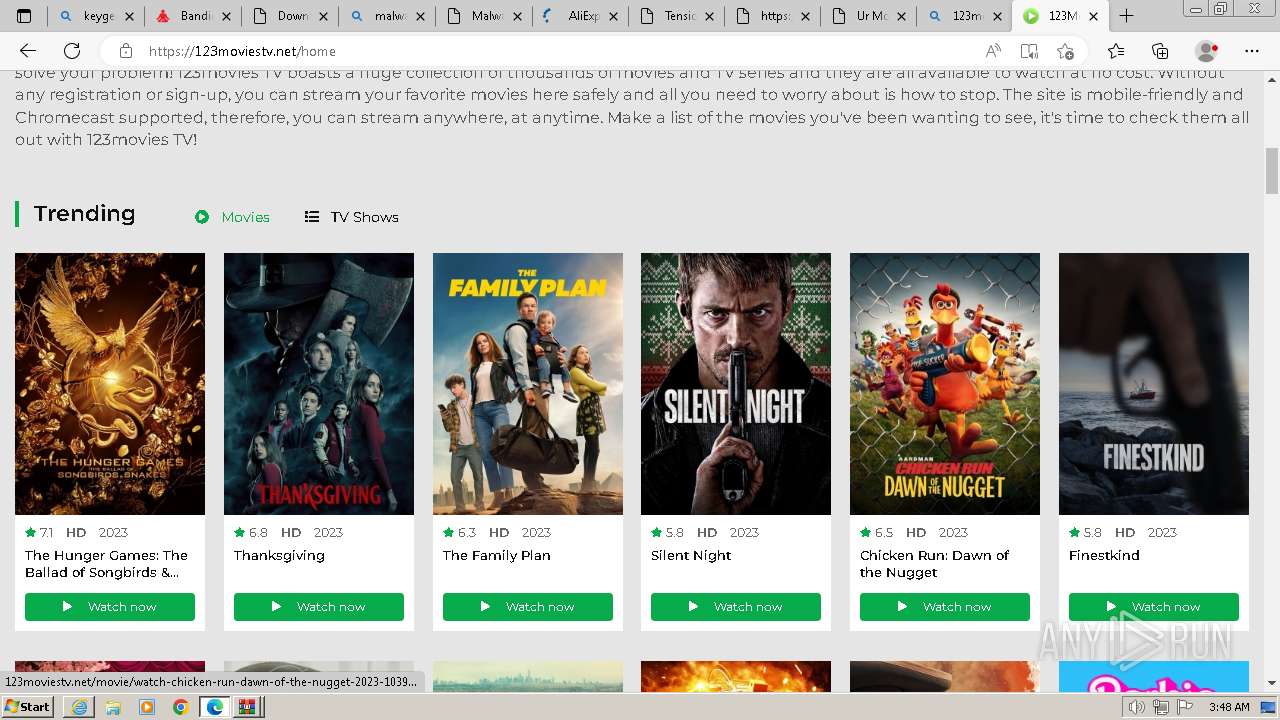Switch to the AliExp tab
Image resolution: width=1280 pixels, height=720 pixels.
tap(579, 16)
